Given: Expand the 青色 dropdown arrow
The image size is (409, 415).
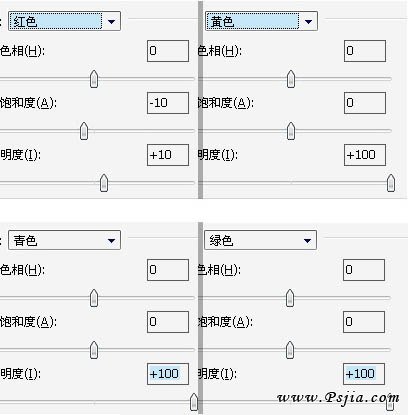Looking at the screenshot, I should pos(111,240).
